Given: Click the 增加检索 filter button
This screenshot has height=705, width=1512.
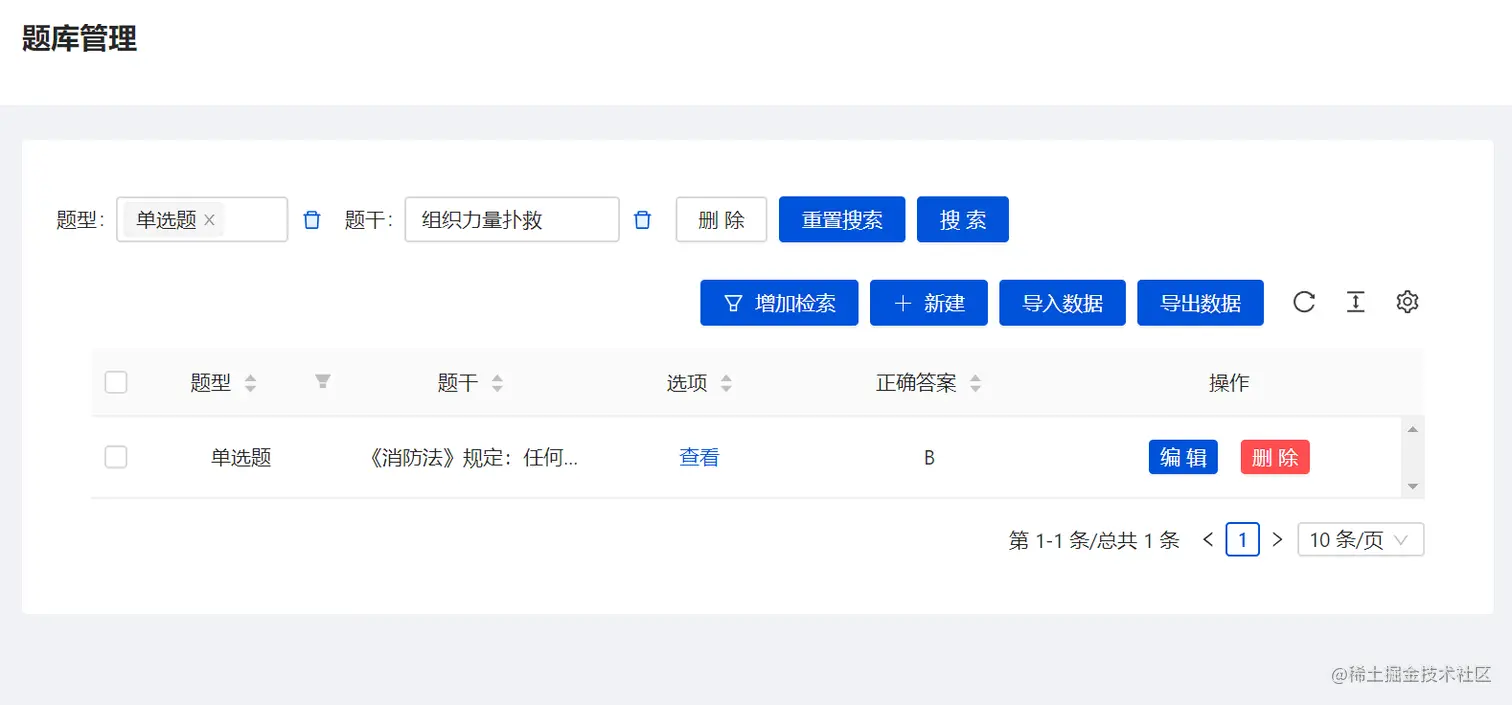Looking at the screenshot, I should (x=779, y=303).
